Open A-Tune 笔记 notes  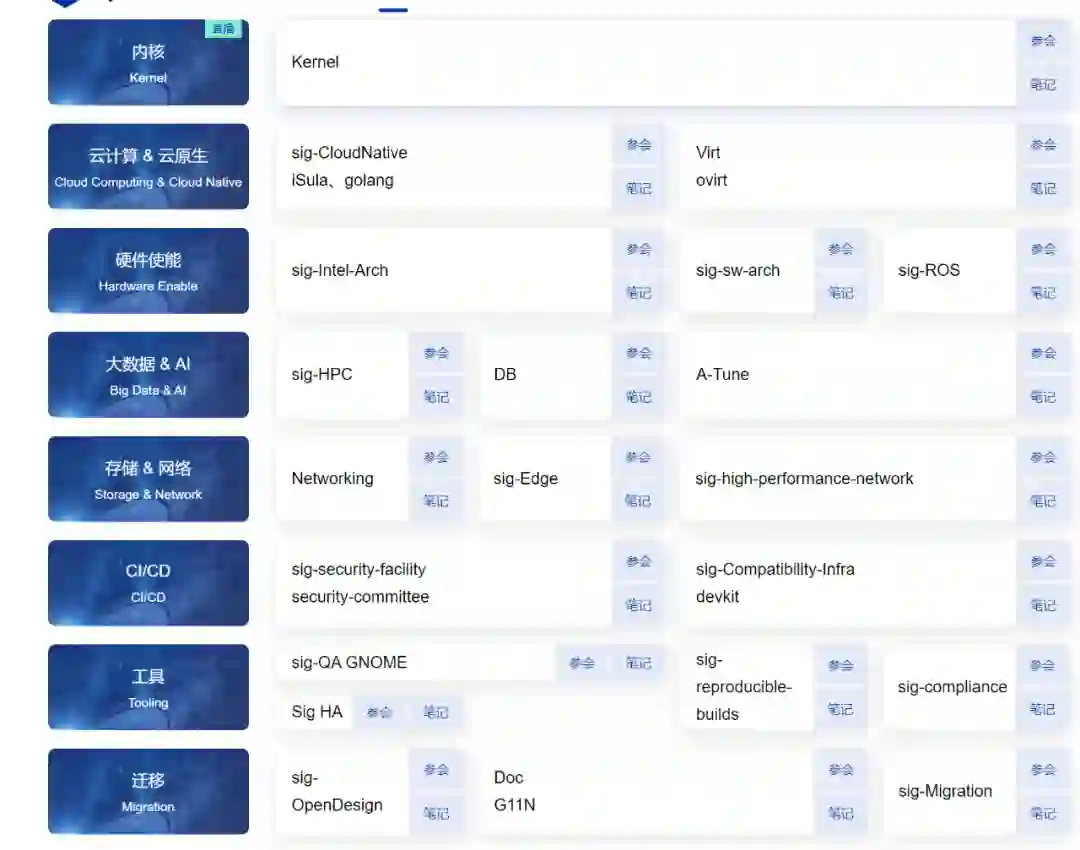click(x=1043, y=397)
